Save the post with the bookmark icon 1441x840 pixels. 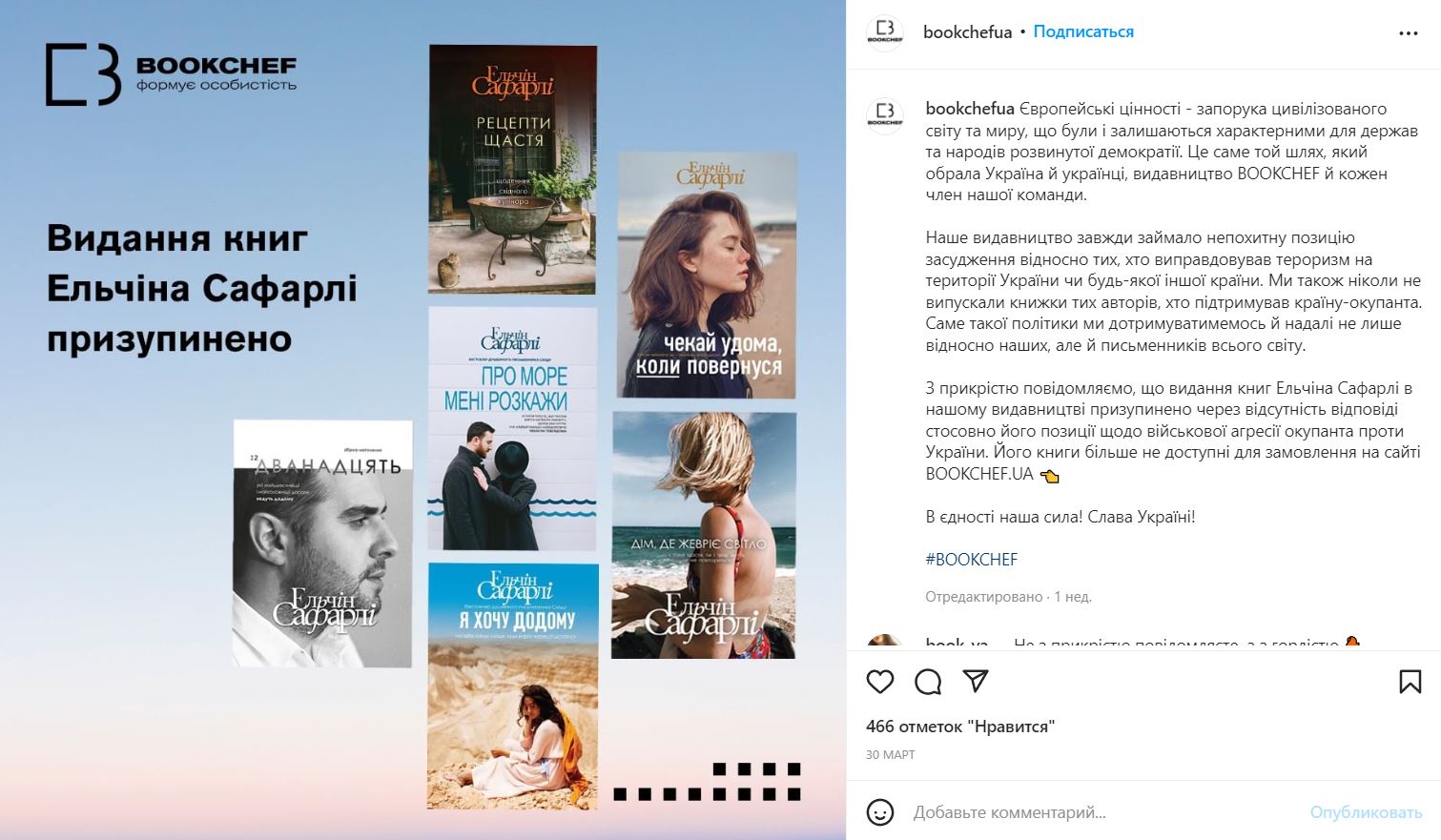pos(1410,681)
